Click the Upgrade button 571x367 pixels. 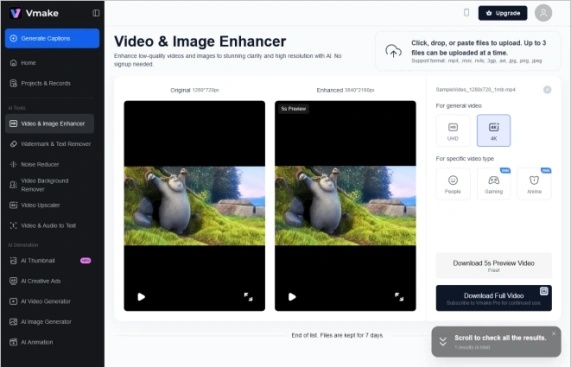(503, 13)
